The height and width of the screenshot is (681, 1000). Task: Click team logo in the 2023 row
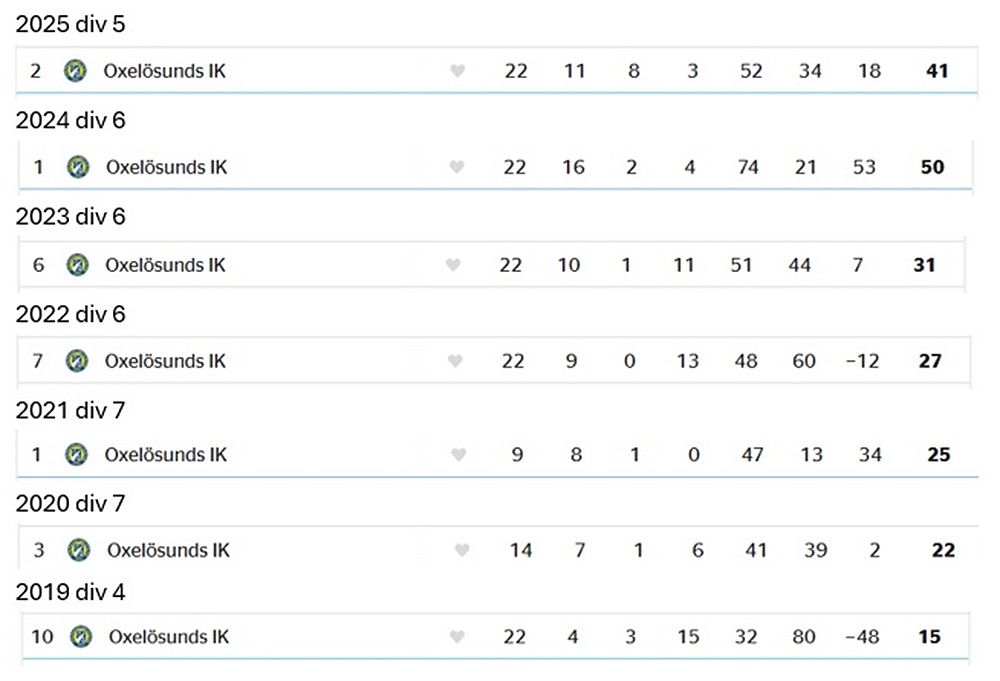click(77, 265)
